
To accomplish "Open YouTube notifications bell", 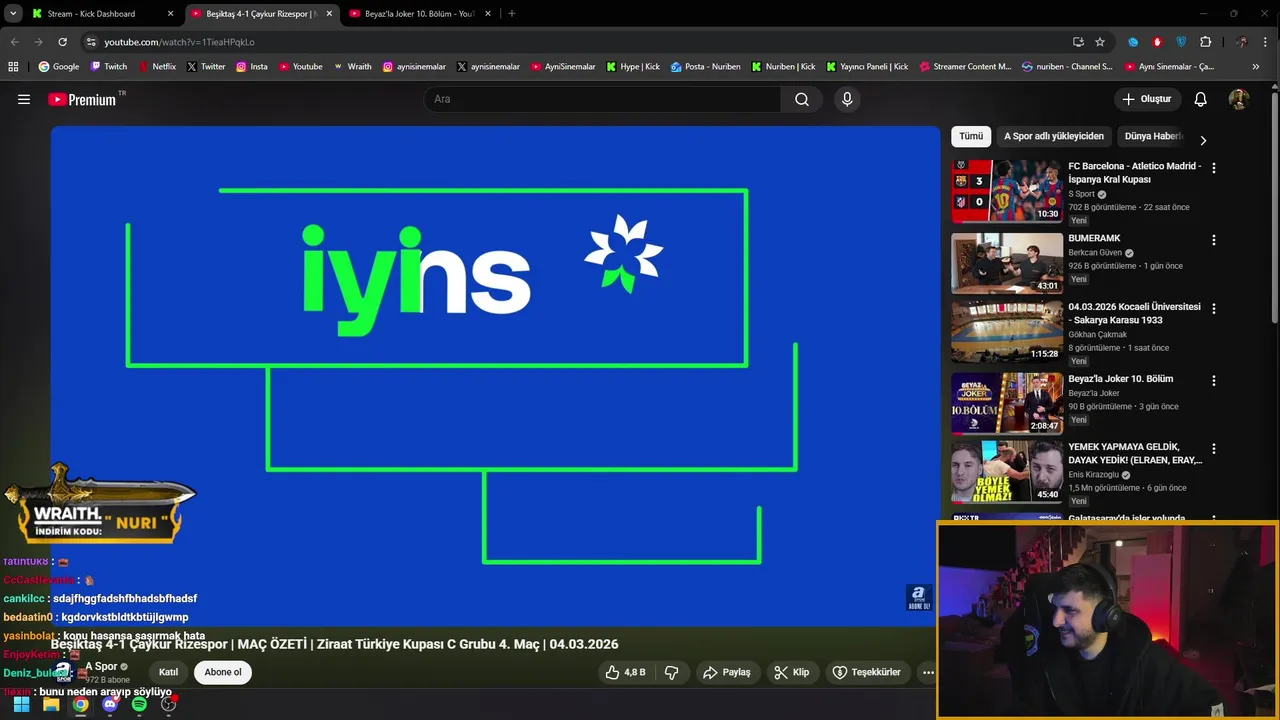I will (x=1201, y=99).
